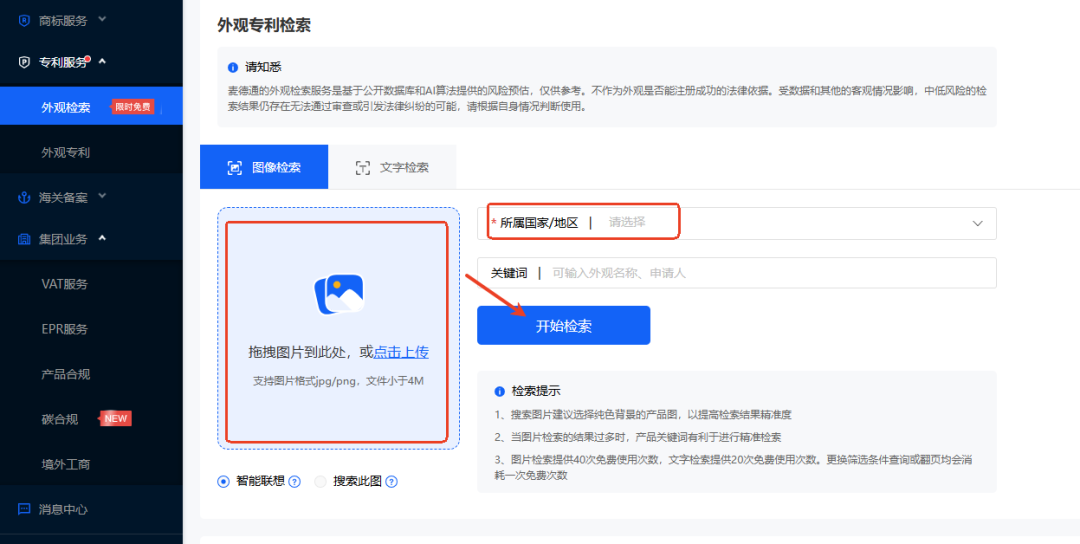The image size is (1080, 544).
Task: Click the text scan icon on 文字检索 tab
Action: click(x=362, y=167)
